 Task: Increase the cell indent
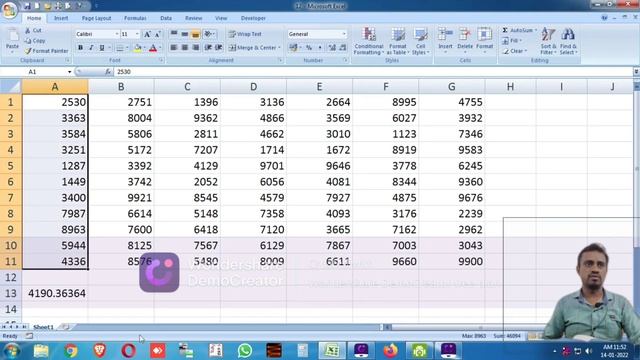pos(219,48)
